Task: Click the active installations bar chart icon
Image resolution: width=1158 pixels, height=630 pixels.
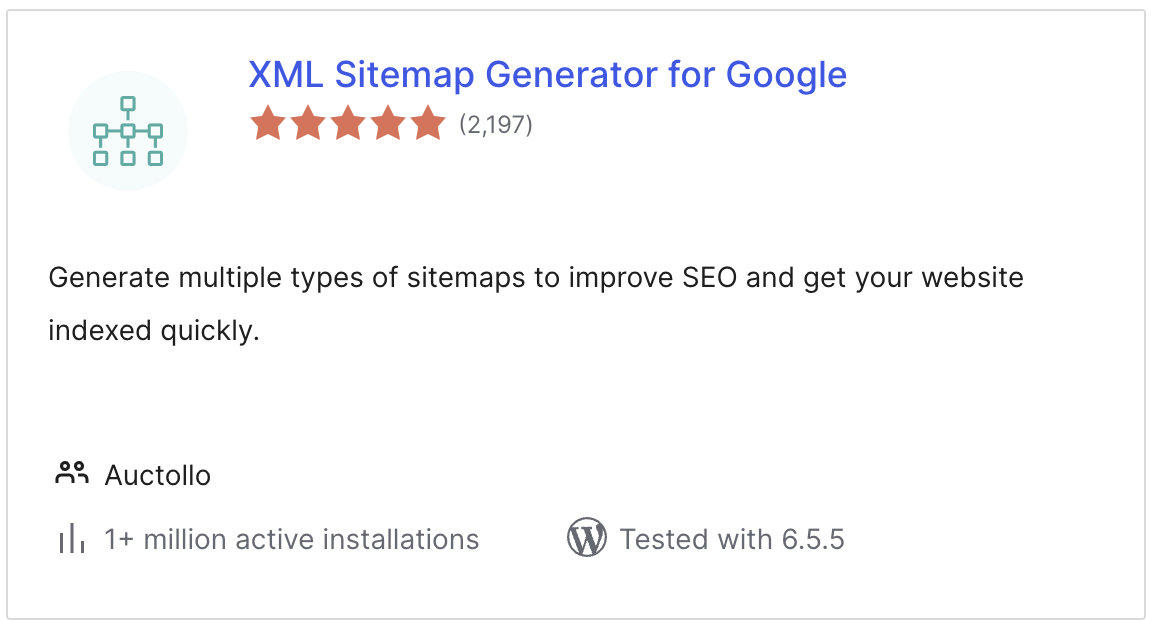Action: click(70, 538)
